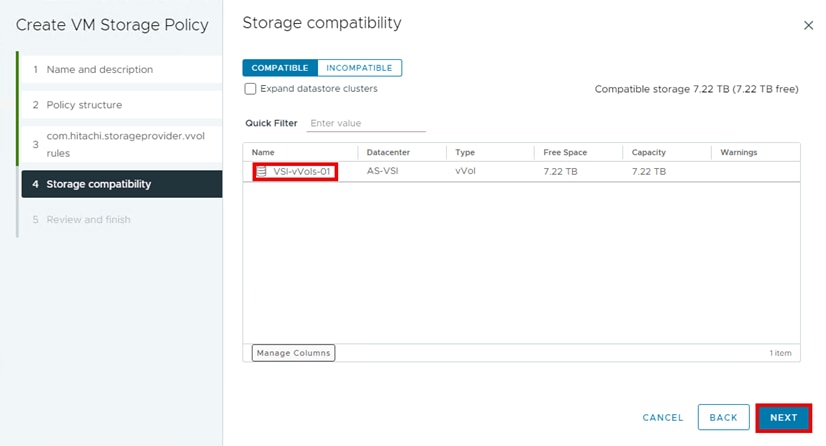The height and width of the screenshot is (446, 826).
Task: Click the datastore icon beside VSI-vVols-01
Action: click(262, 172)
